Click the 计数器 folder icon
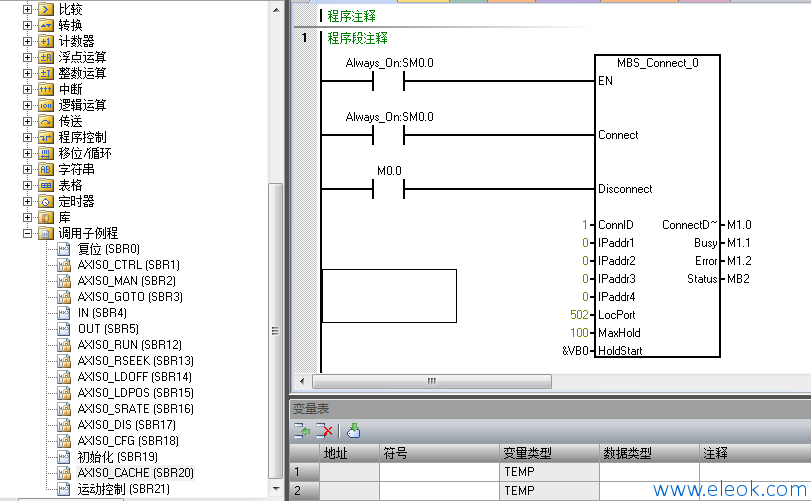The height and width of the screenshot is (501, 811). (46, 41)
